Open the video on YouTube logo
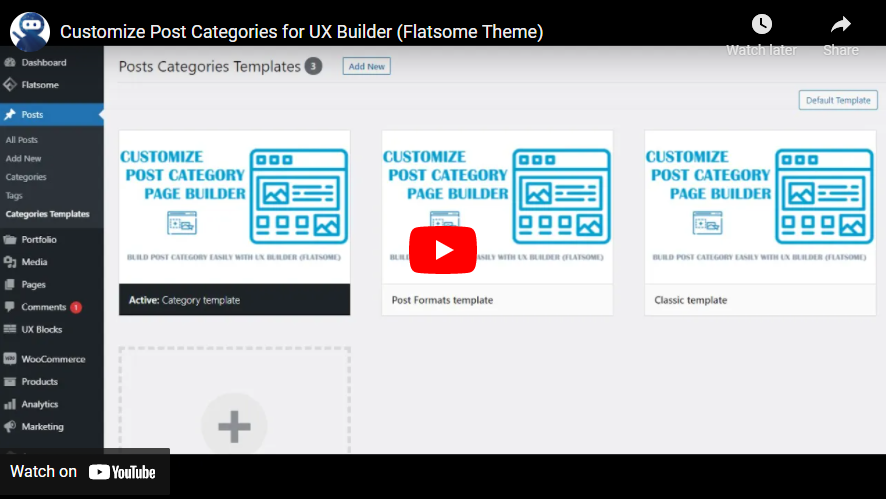This screenshot has width=886, height=499. [x=122, y=472]
